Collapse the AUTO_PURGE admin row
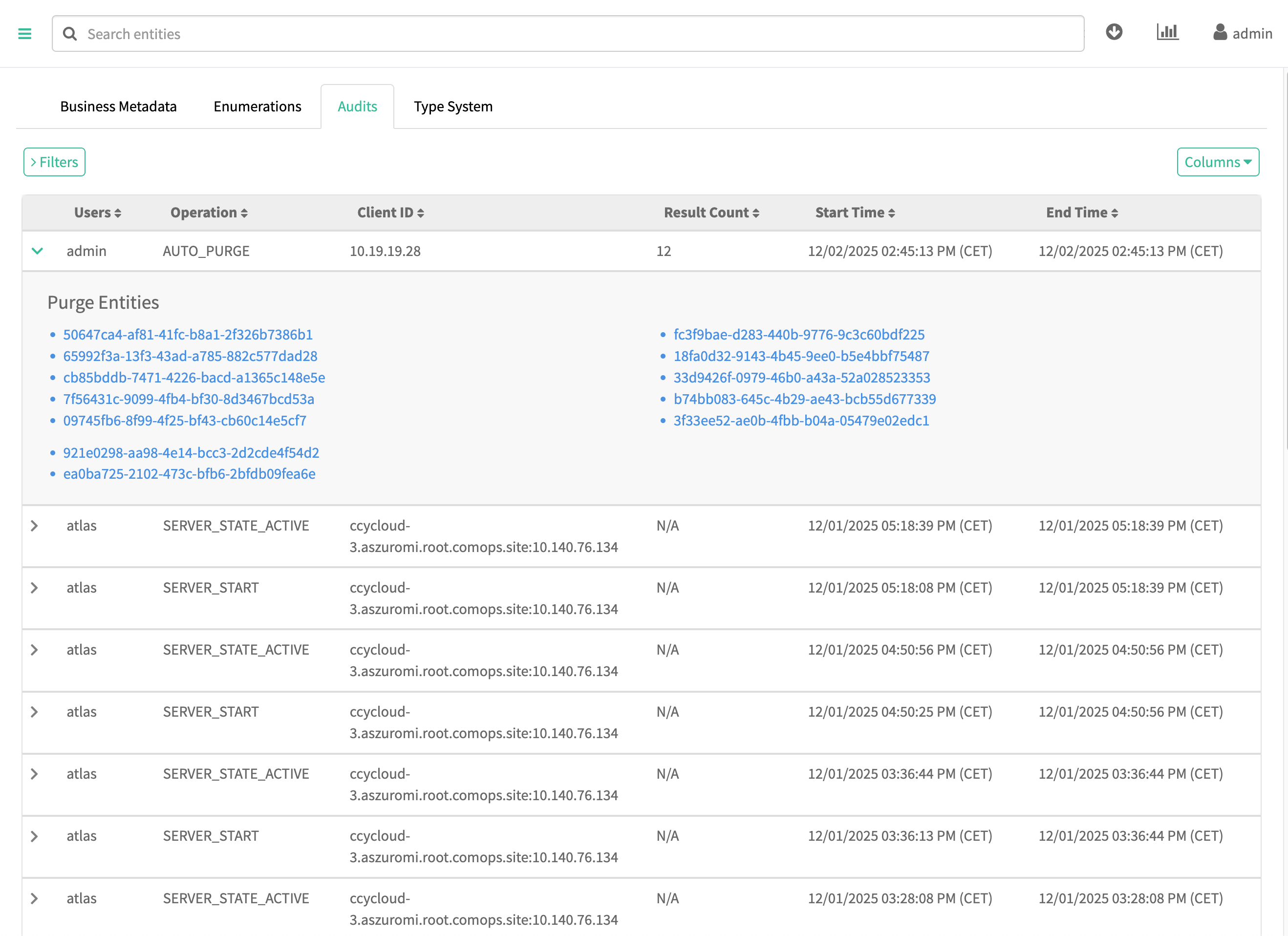The height and width of the screenshot is (936, 1288). [37, 251]
